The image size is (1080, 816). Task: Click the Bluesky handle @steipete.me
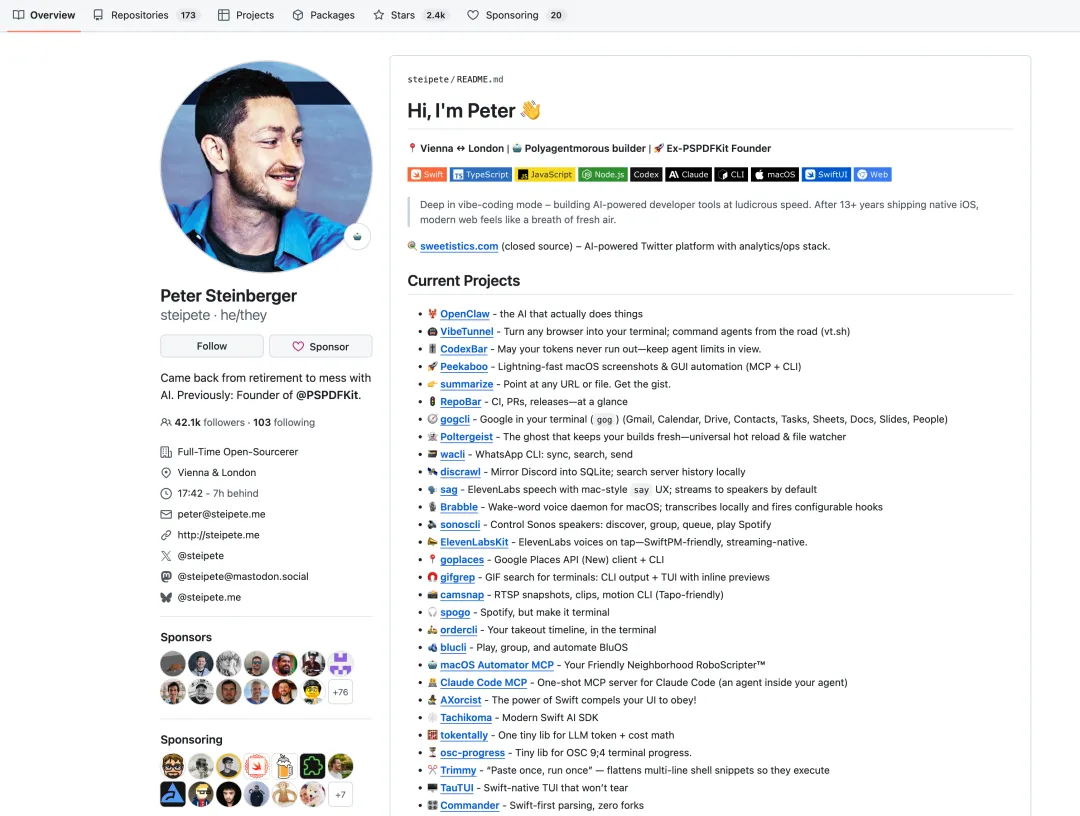pos(209,597)
